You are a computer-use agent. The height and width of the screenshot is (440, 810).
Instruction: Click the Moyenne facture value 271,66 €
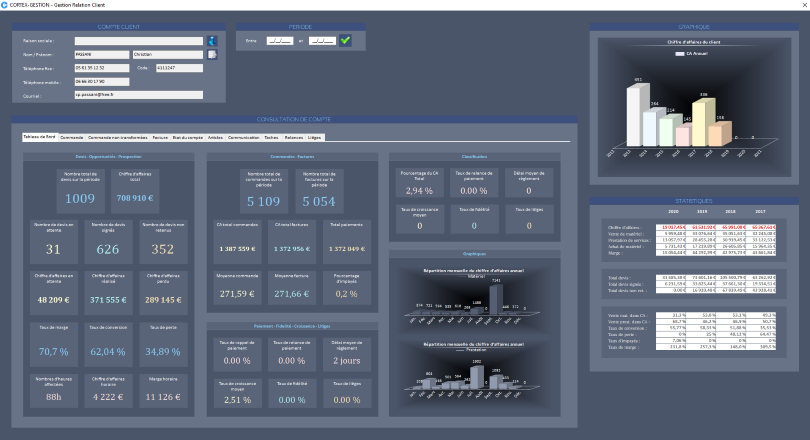pyautogui.click(x=292, y=294)
